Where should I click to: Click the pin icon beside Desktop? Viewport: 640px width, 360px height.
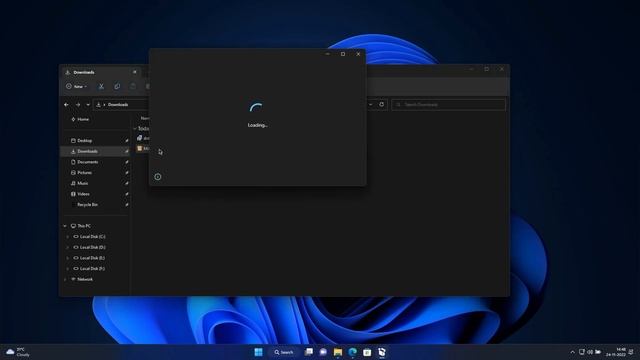point(127,140)
